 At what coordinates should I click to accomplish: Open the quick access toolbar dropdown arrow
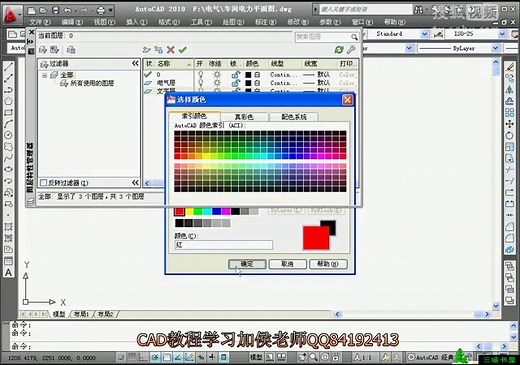coord(110,11)
